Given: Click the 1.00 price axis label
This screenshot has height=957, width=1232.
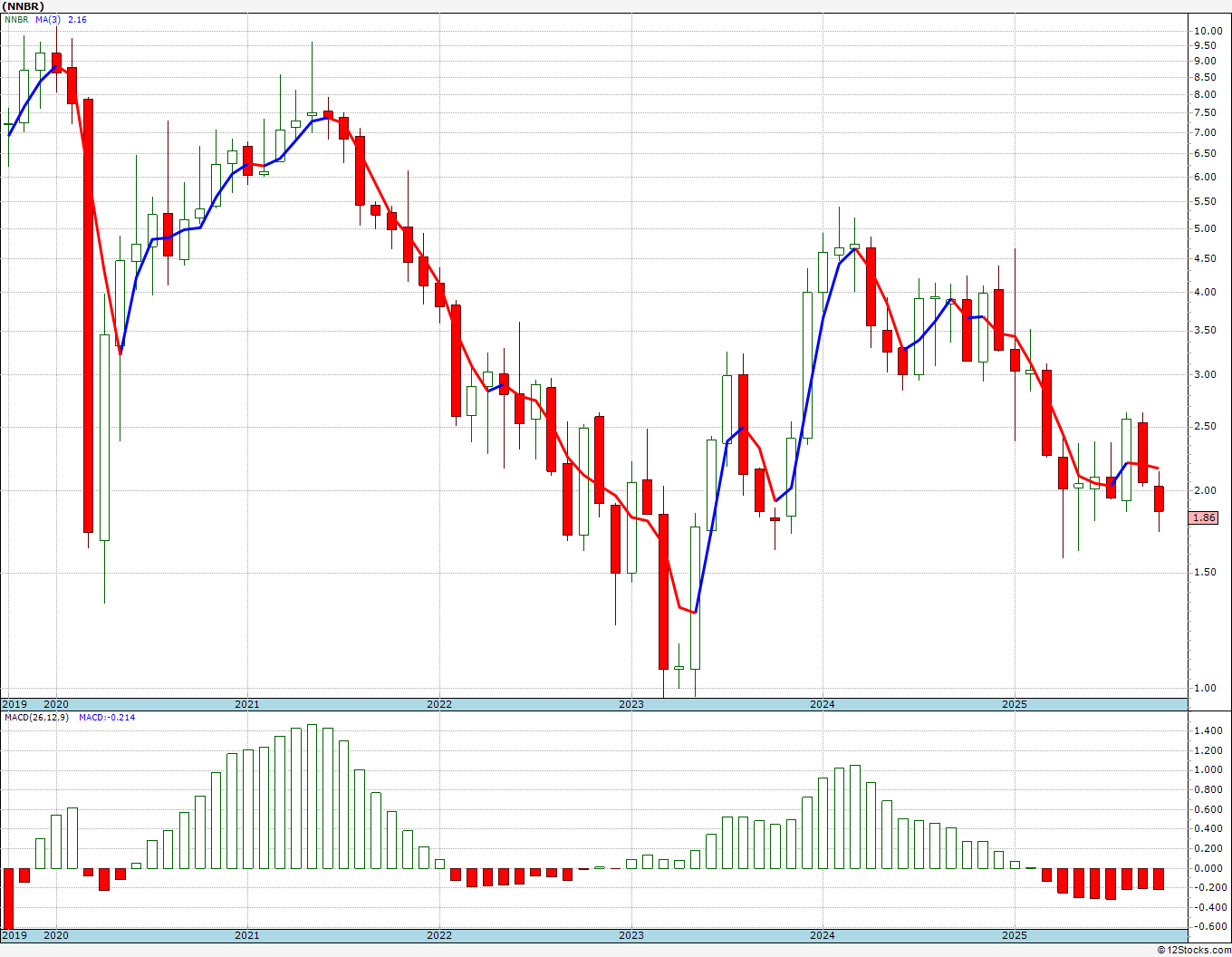Looking at the screenshot, I should 1206,688.
